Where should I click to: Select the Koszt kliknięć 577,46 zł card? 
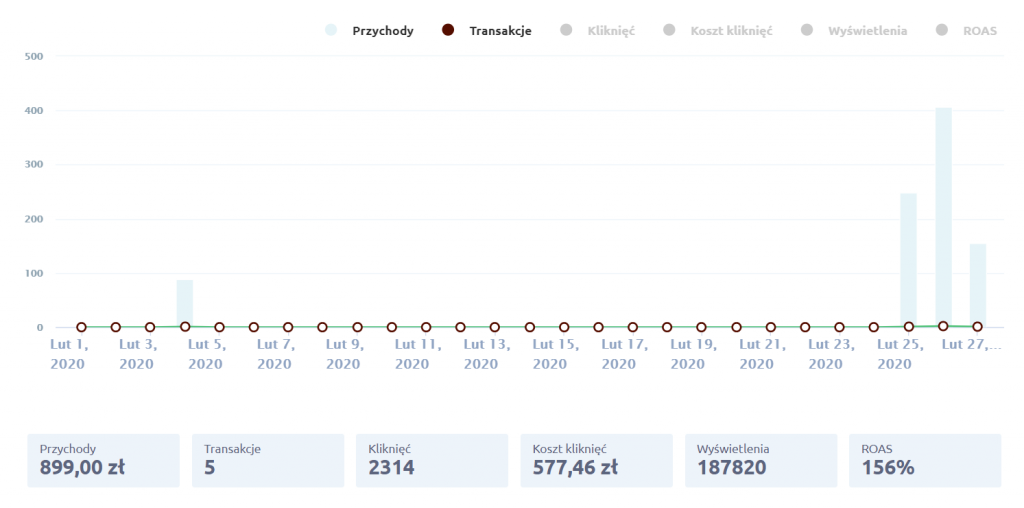[x=596, y=460]
